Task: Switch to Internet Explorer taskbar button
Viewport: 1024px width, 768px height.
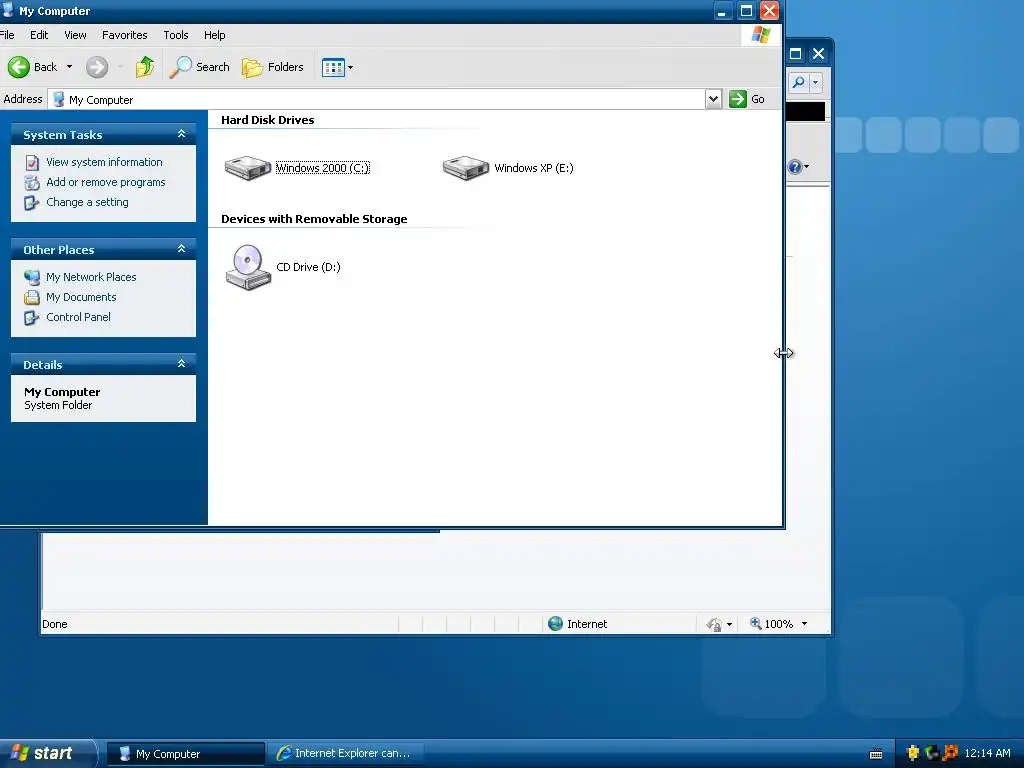Action: [345, 754]
